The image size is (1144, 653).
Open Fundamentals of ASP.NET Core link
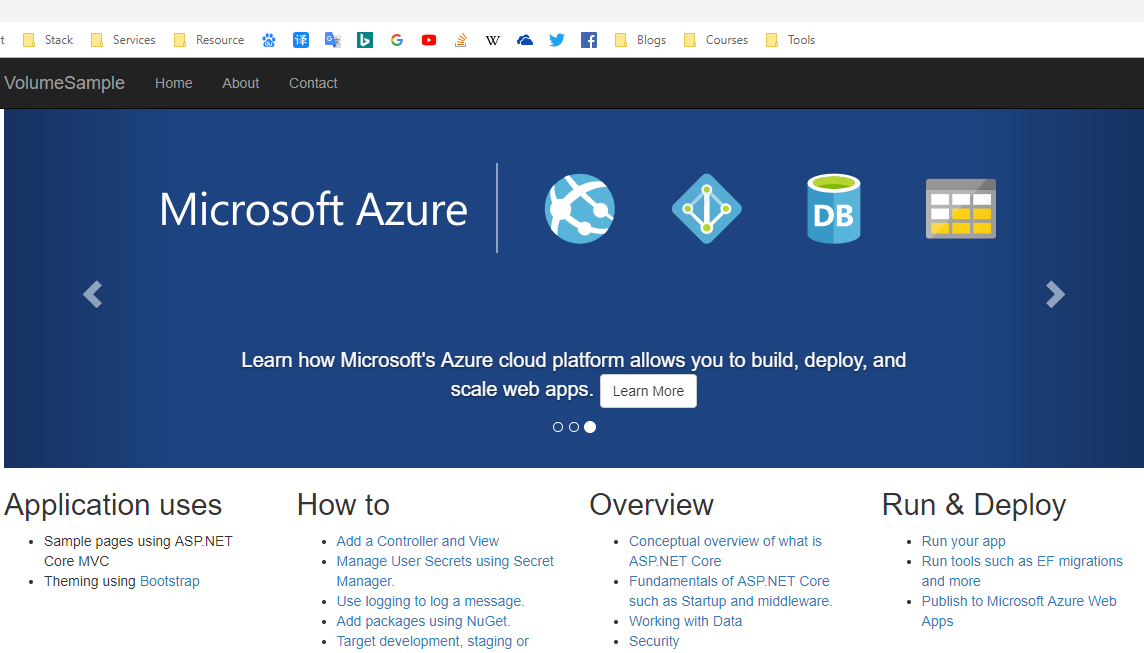click(730, 592)
